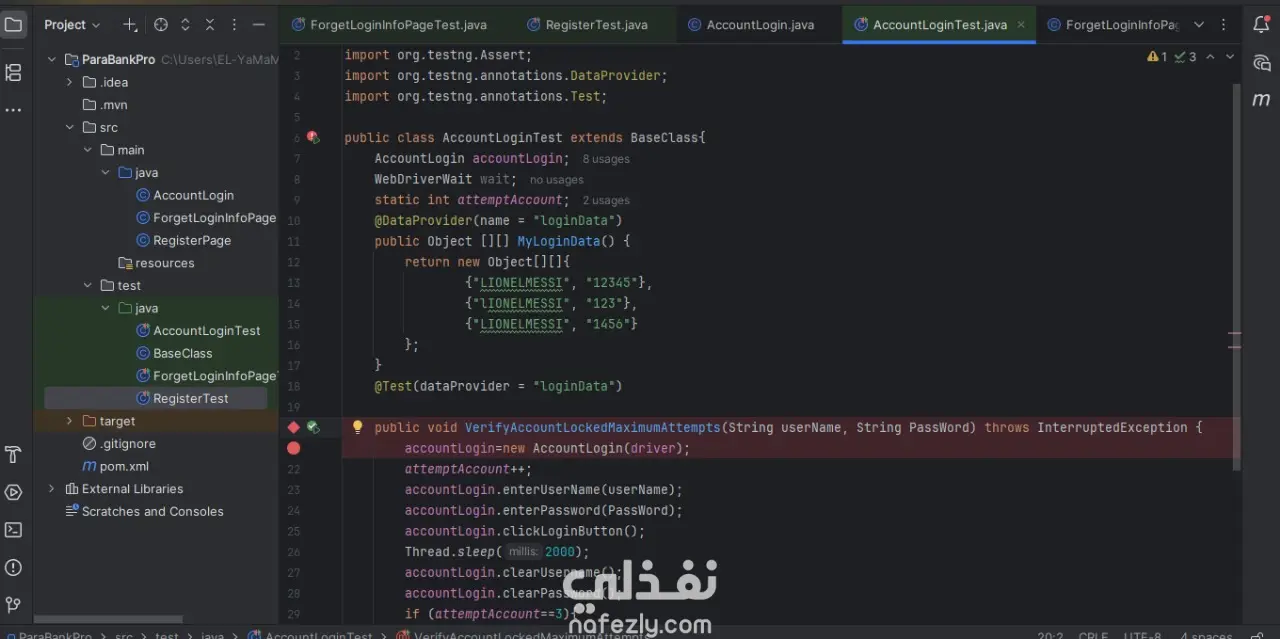Open Project panel options kebab menu
This screenshot has height=639, width=1280.
click(x=234, y=24)
